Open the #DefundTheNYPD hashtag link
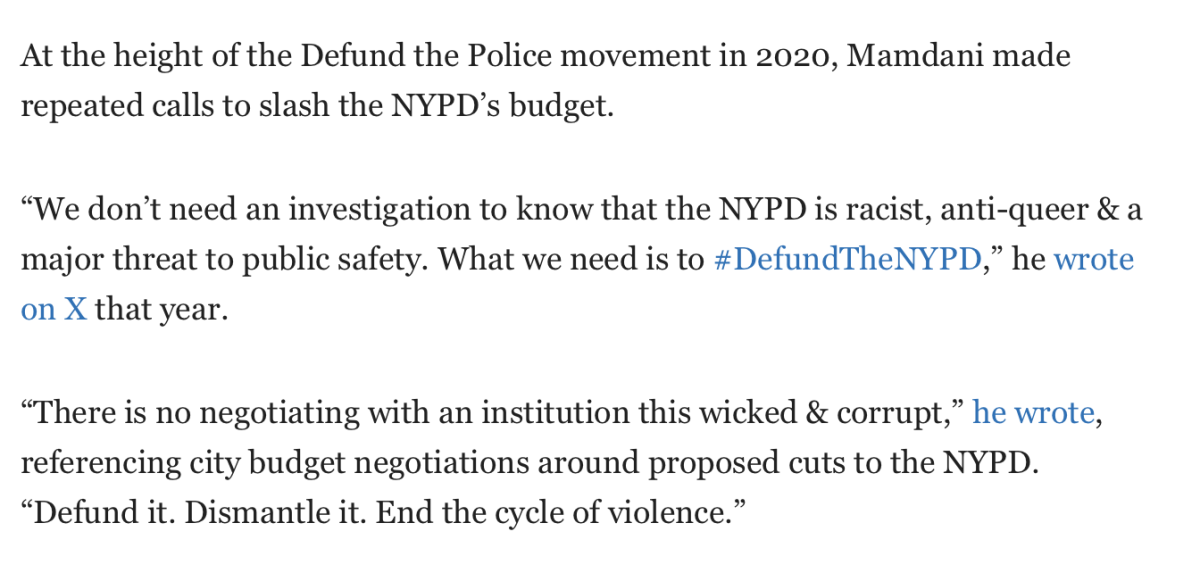Viewport: 1200px width, 573px height. (x=846, y=260)
